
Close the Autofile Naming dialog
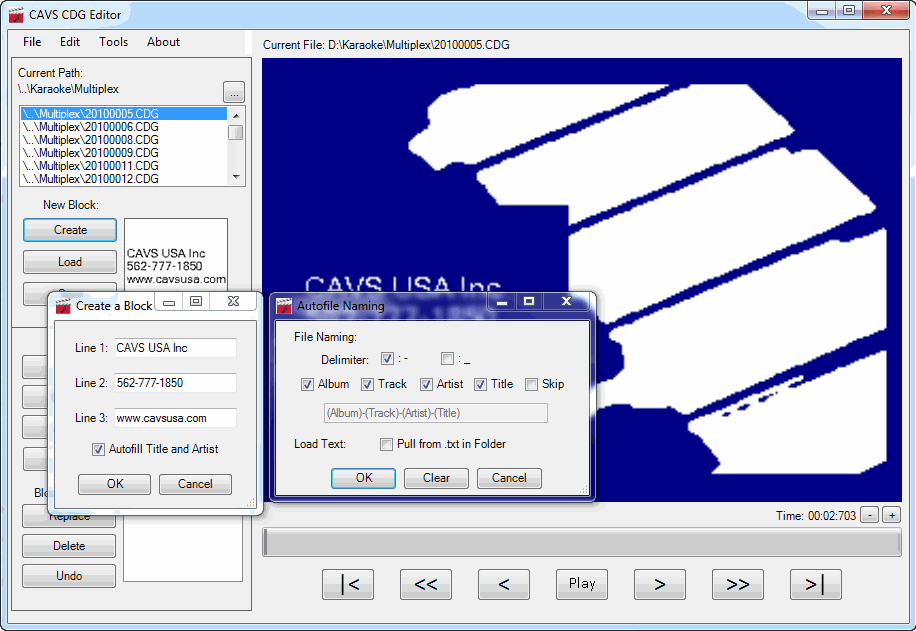(x=566, y=301)
